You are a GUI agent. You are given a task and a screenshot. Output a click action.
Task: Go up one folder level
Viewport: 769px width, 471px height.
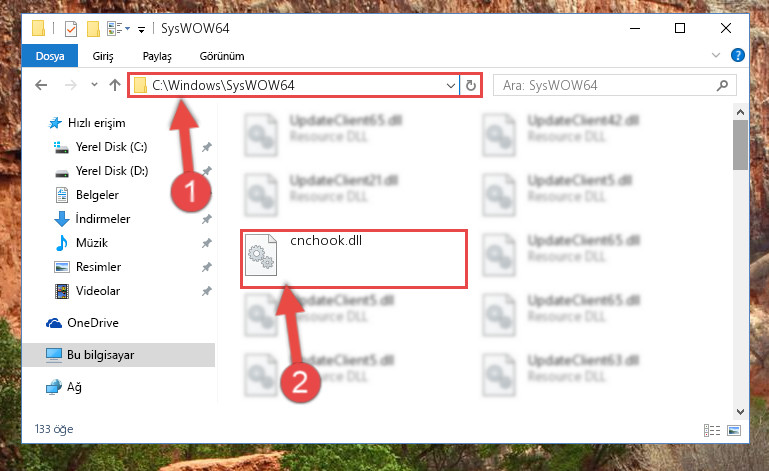coord(115,85)
